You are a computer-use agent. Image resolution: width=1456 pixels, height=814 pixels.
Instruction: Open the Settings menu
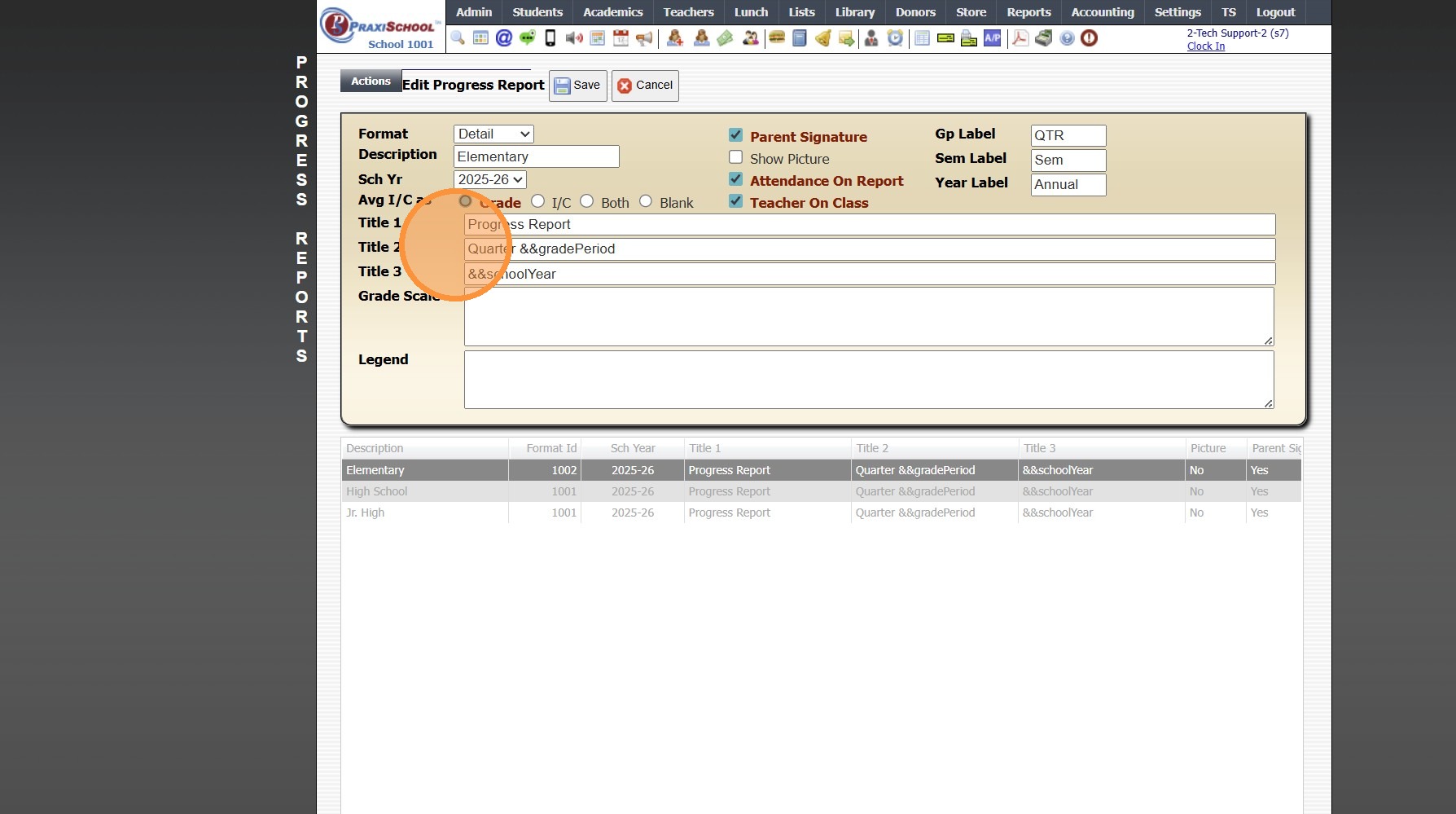tap(1178, 12)
